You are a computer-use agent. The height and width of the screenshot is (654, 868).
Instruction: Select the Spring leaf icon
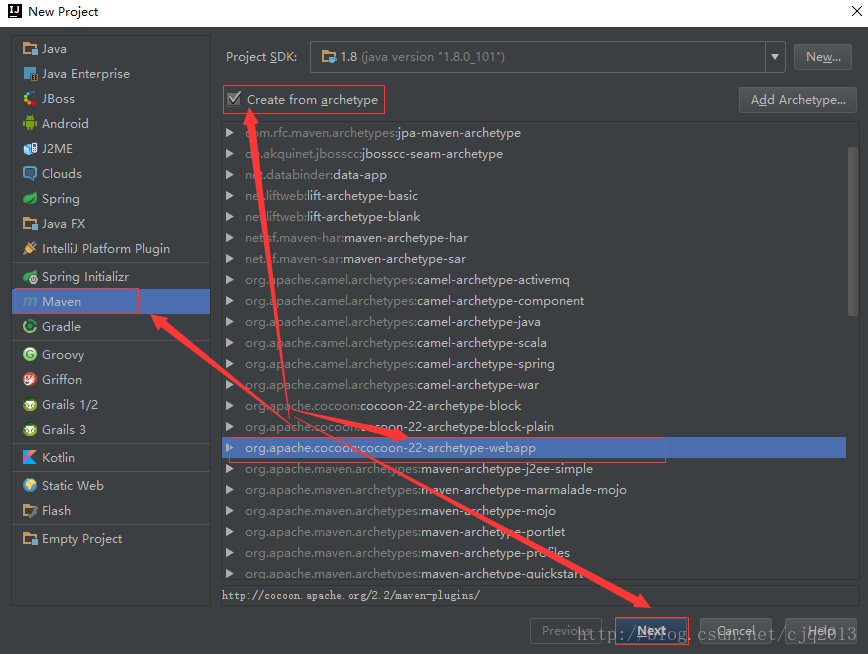(30, 198)
